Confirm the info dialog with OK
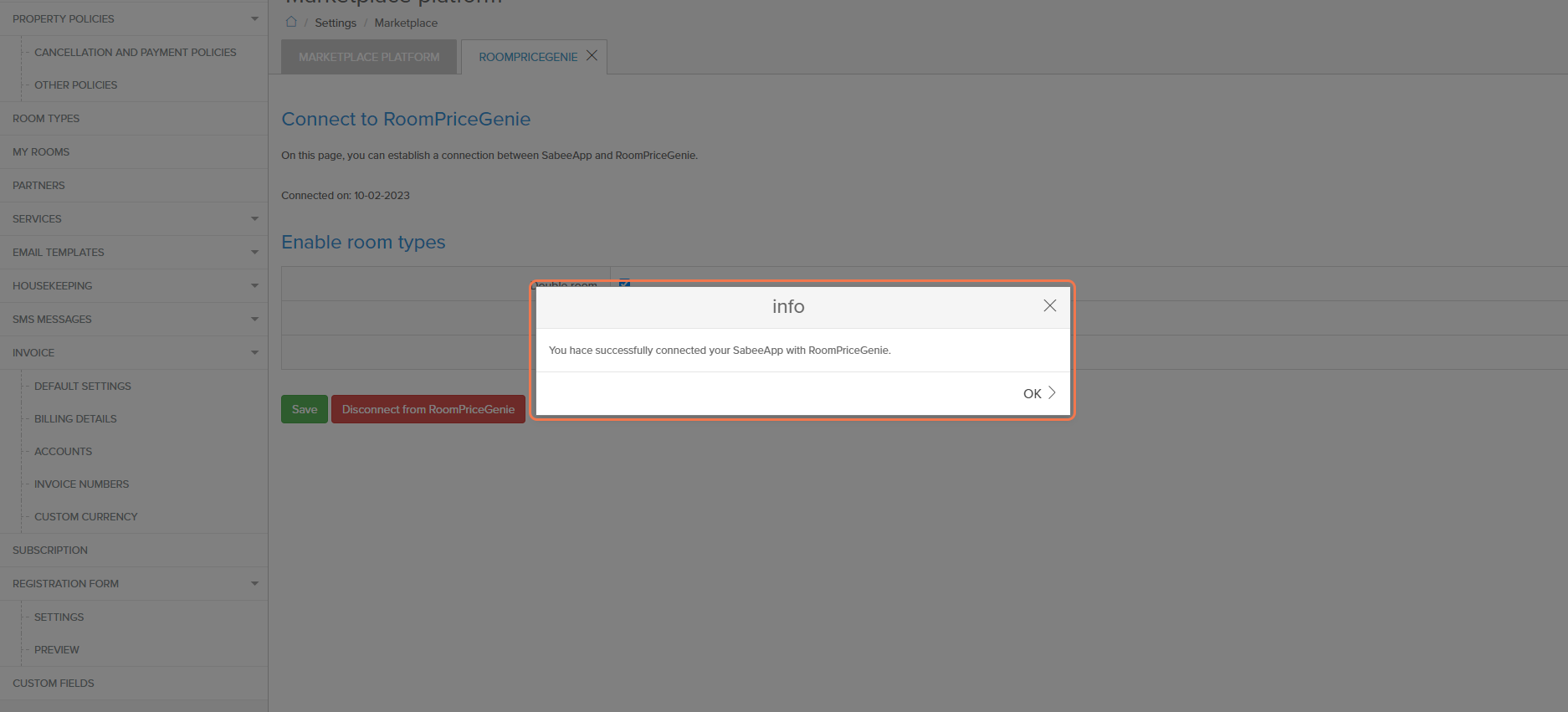Screen dimensions: 1568x712 tap(1039, 393)
